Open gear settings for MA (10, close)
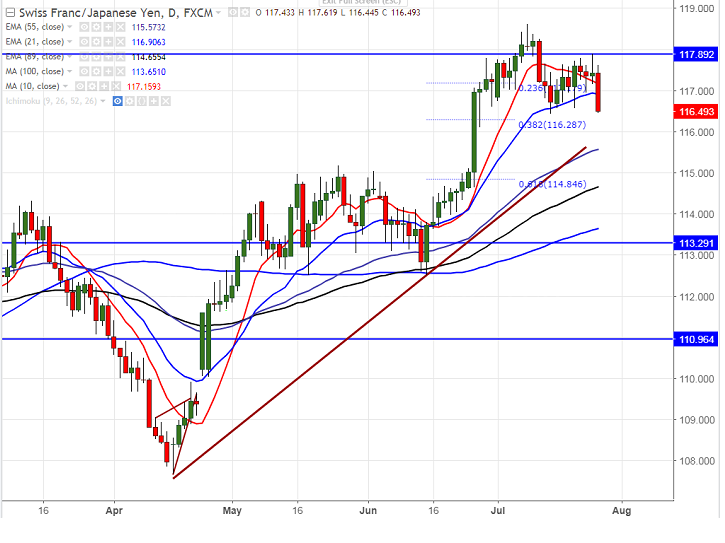The height and width of the screenshot is (543, 725). [92, 86]
